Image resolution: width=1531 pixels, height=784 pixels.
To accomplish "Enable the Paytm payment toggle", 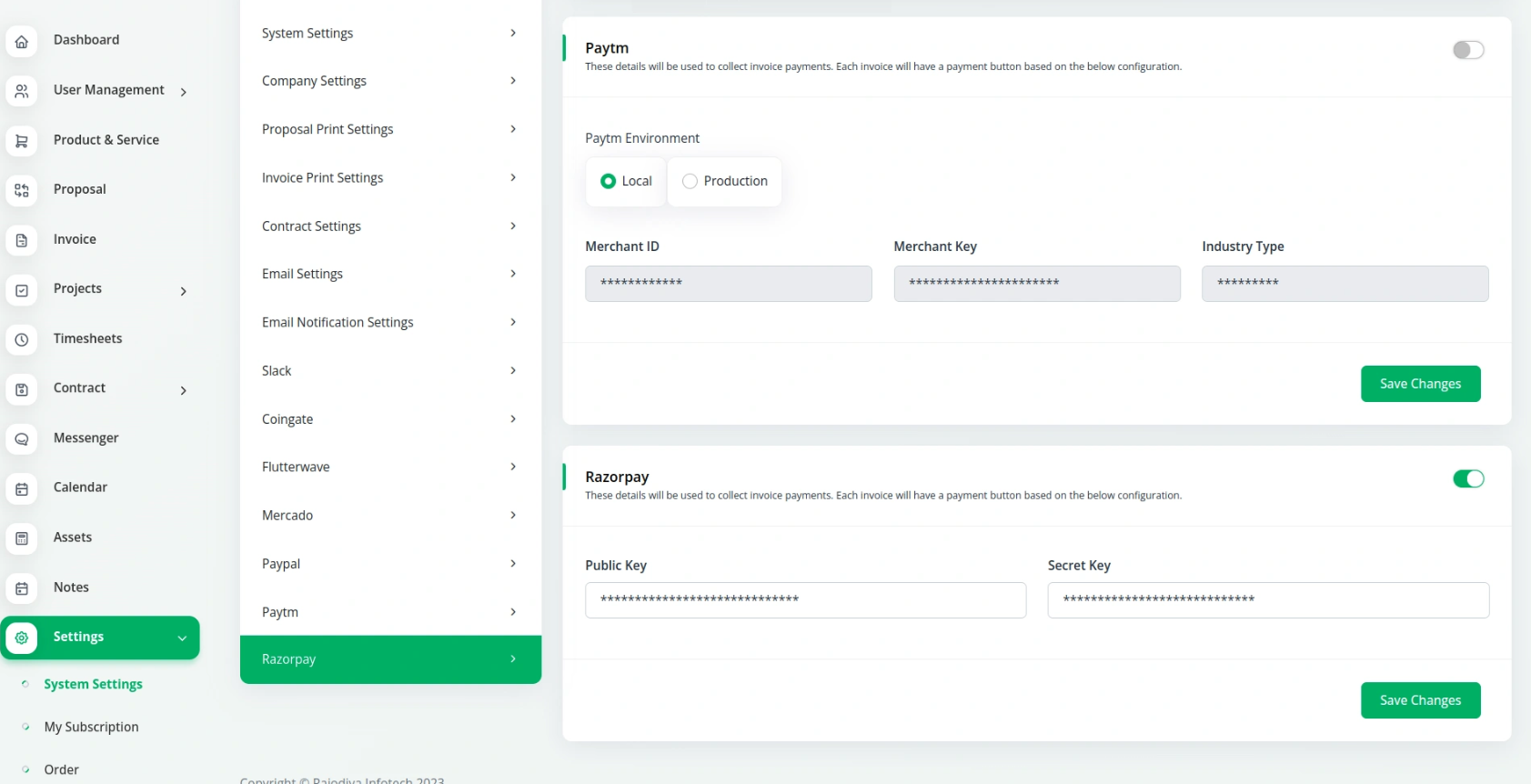I will [x=1468, y=50].
